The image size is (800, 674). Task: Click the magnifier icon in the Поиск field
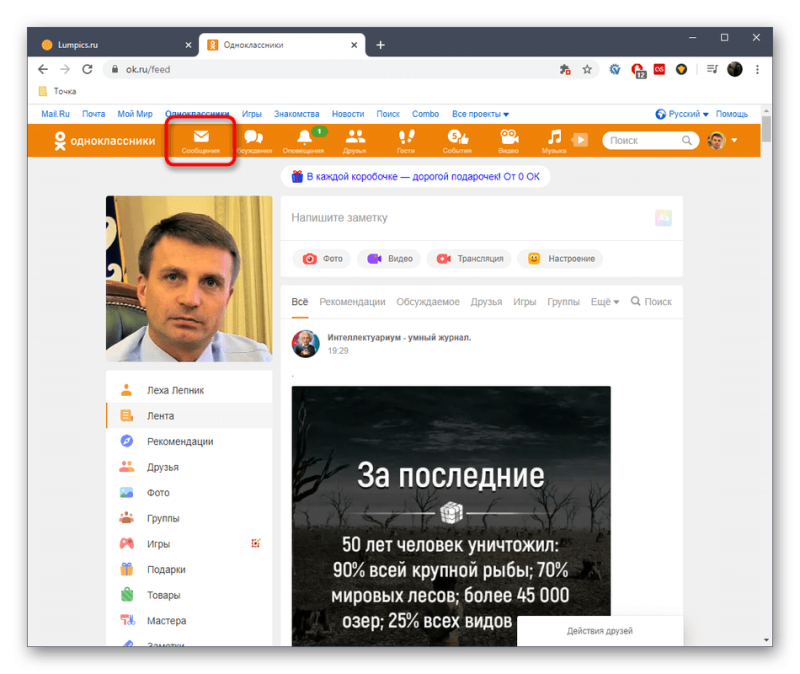687,140
